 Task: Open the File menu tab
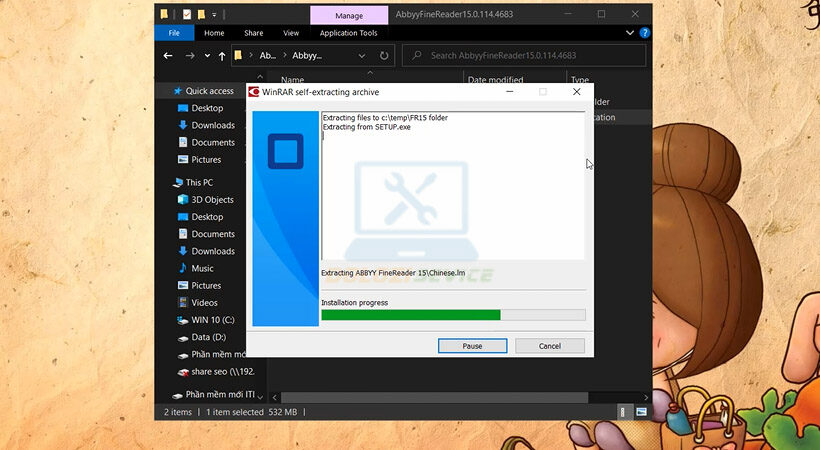point(174,33)
